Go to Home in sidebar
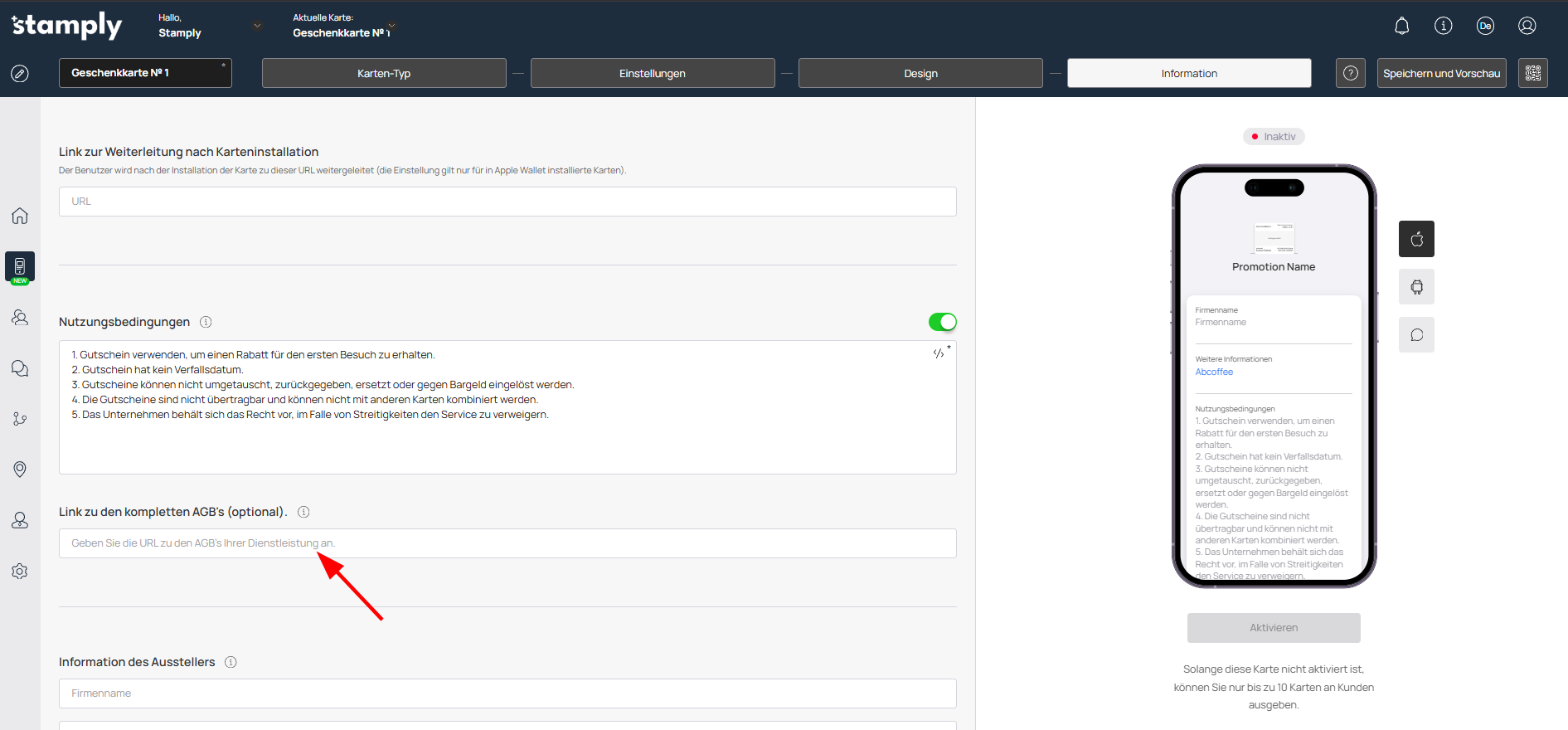The height and width of the screenshot is (730, 1568). coord(20,216)
